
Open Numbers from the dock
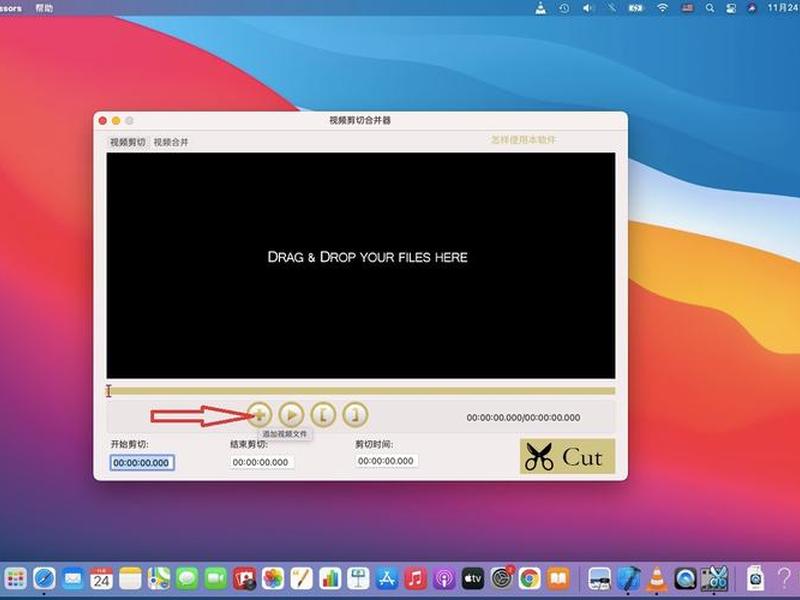point(330,579)
